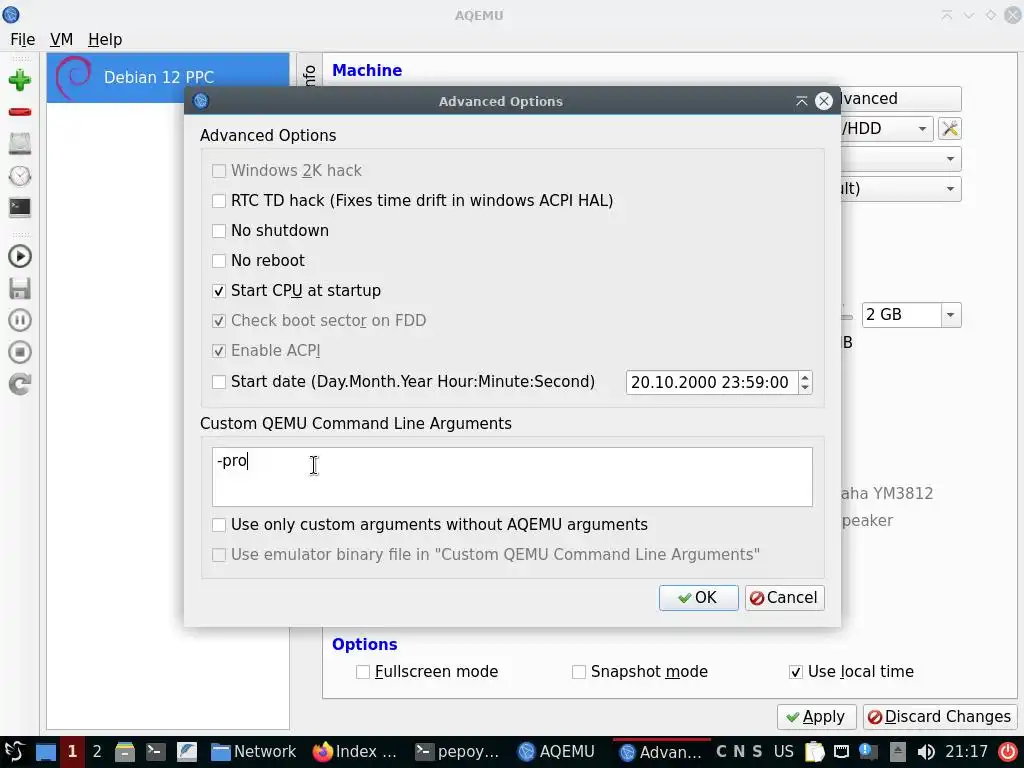Click Apply in the AQEMU main window
Viewport: 1024px width, 768px height.
[x=816, y=716]
